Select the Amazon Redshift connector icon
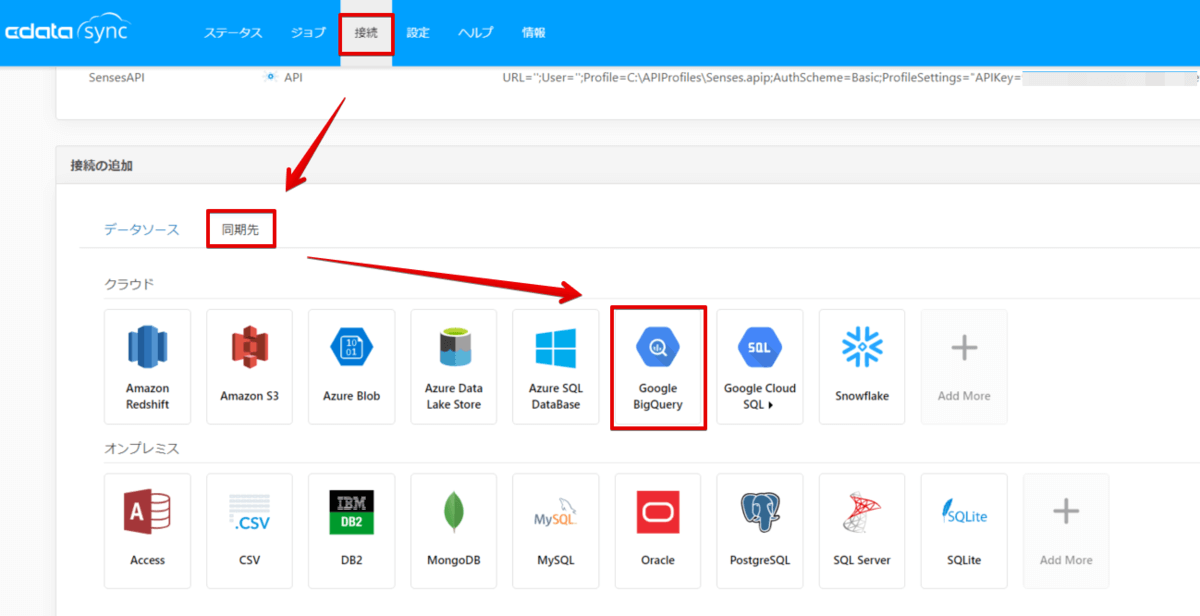1200x616 pixels. coord(148,366)
